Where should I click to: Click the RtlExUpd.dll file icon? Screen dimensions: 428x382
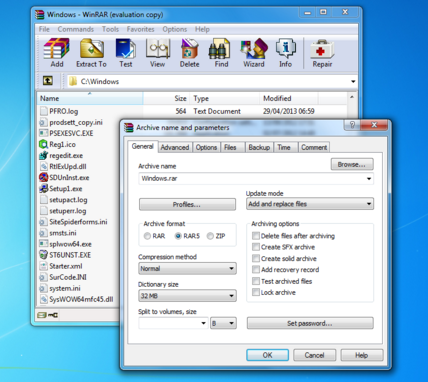(43, 167)
